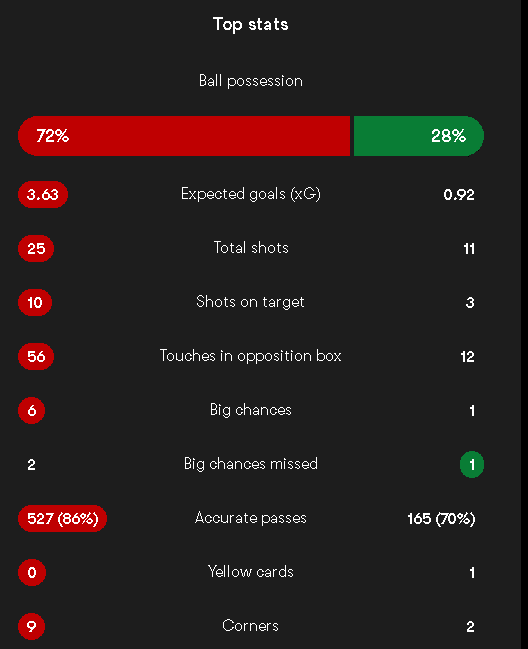Image resolution: width=528 pixels, height=649 pixels.
Task: Click the red 72% possession bar
Action: point(184,136)
